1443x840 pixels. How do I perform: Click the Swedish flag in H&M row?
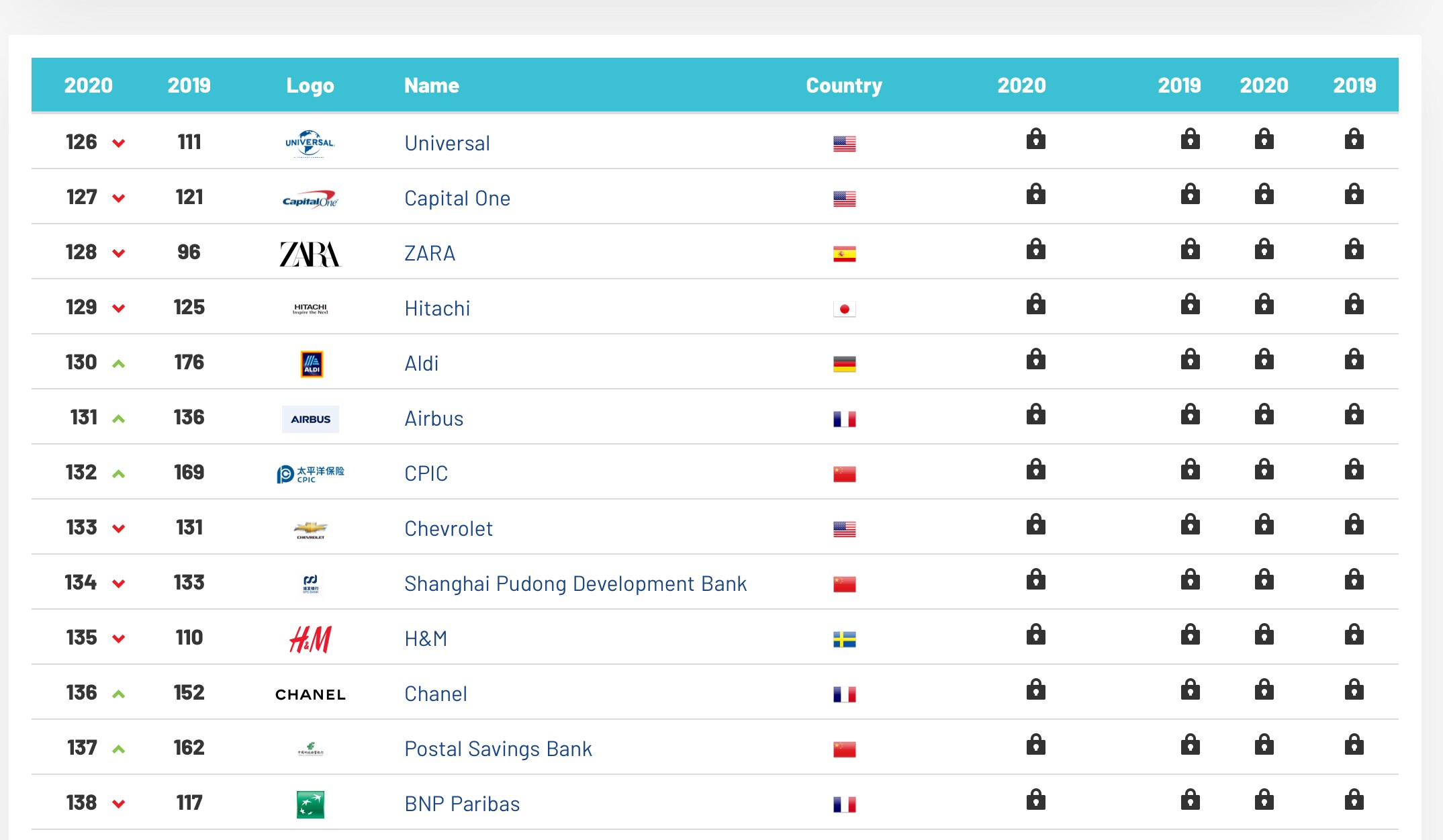845,639
